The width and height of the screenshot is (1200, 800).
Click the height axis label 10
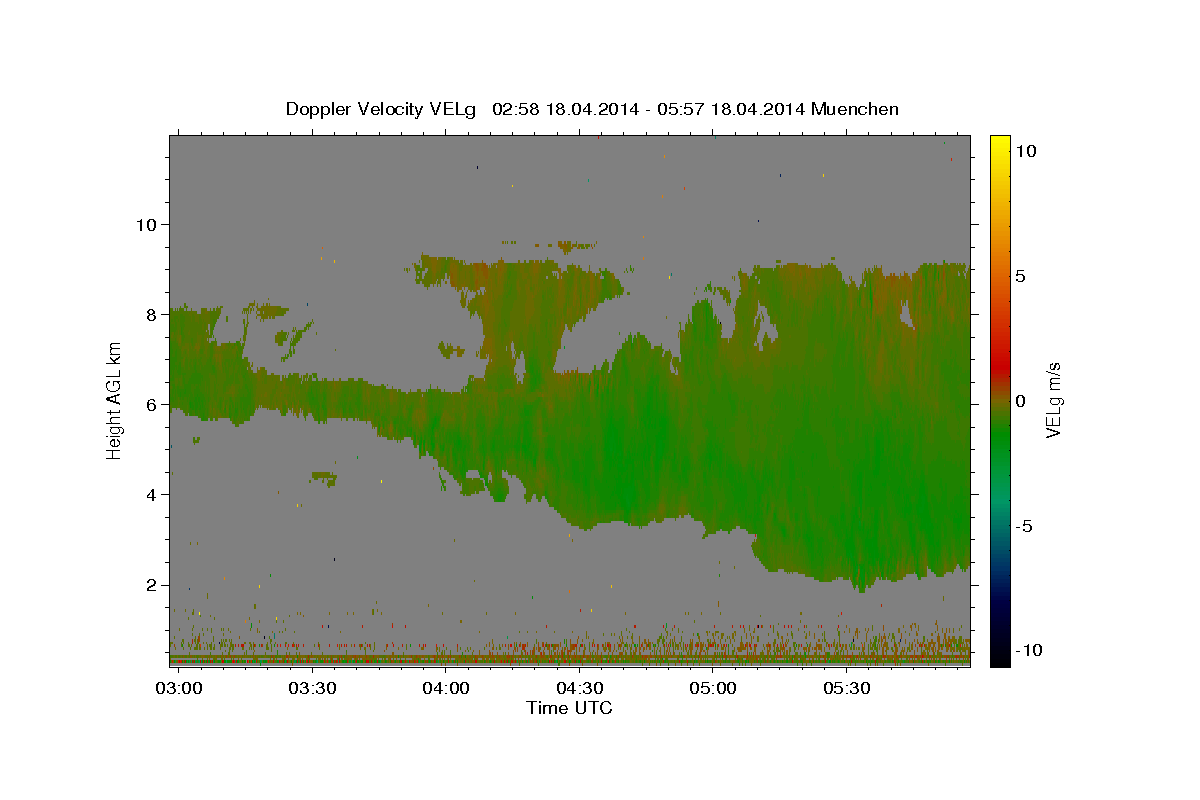tap(146, 224)
